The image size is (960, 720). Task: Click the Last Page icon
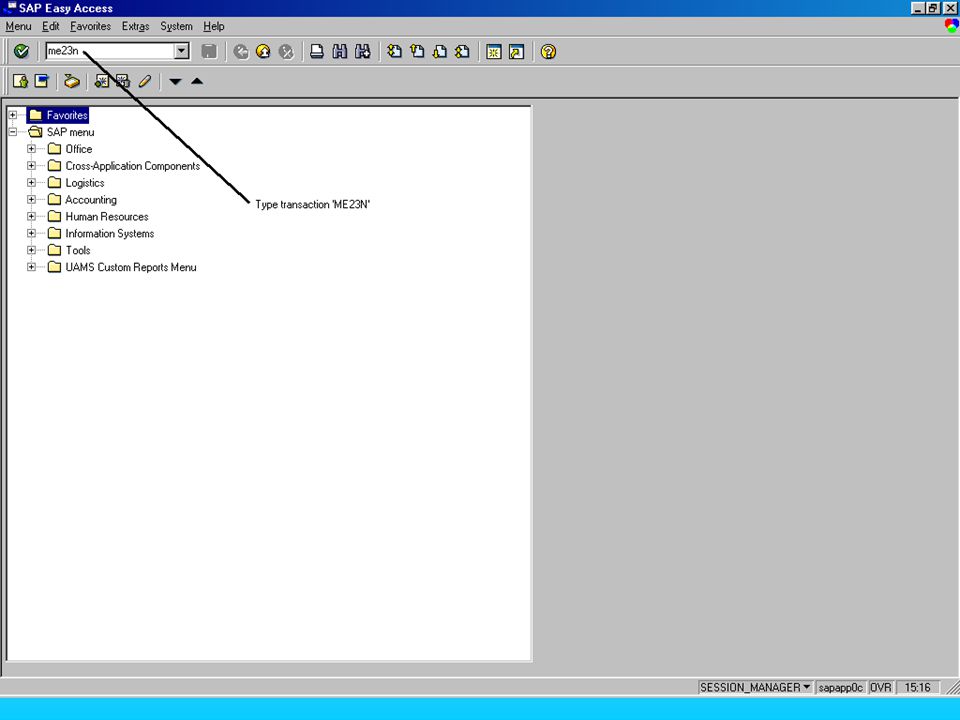(462, 51)
